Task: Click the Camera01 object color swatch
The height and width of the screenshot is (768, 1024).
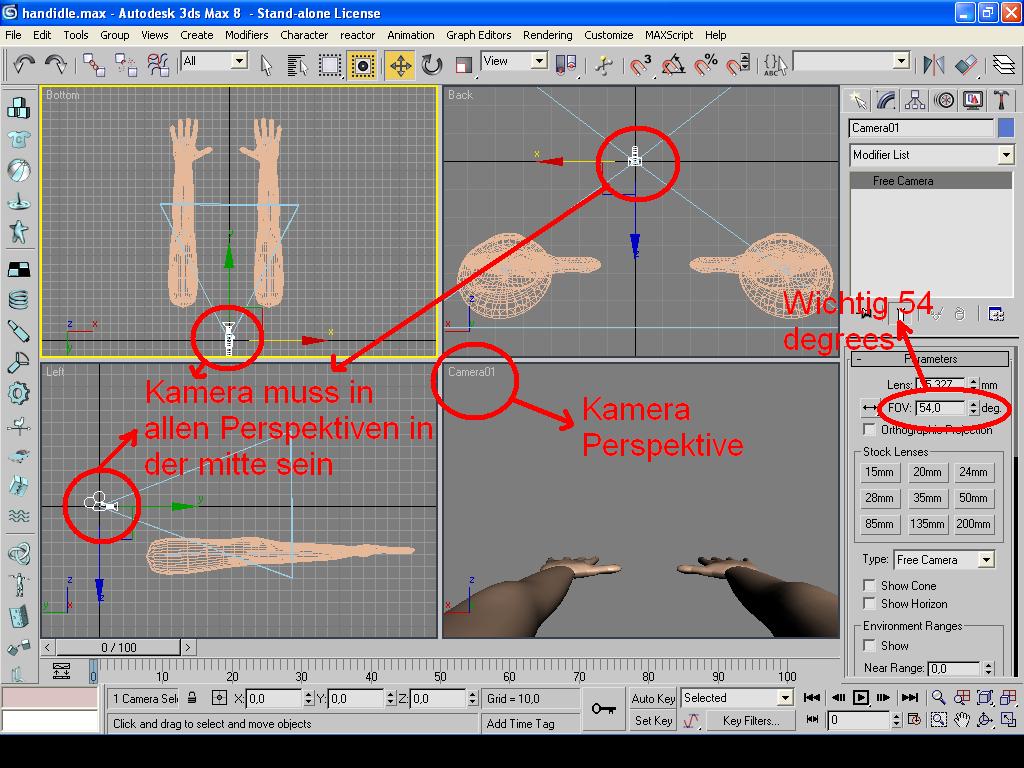Action: click(1006, 128)
